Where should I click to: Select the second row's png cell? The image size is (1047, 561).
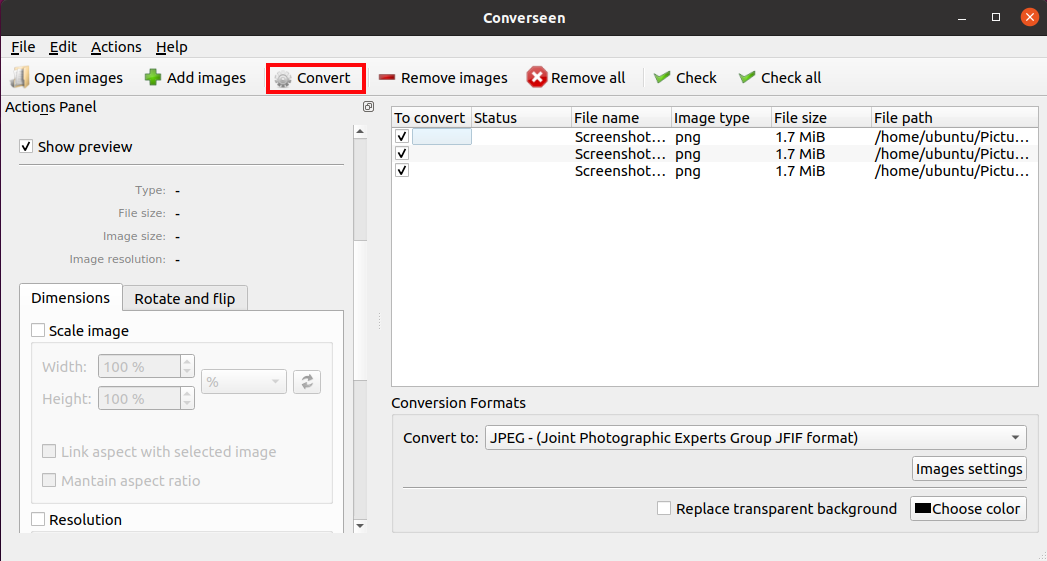721,154
